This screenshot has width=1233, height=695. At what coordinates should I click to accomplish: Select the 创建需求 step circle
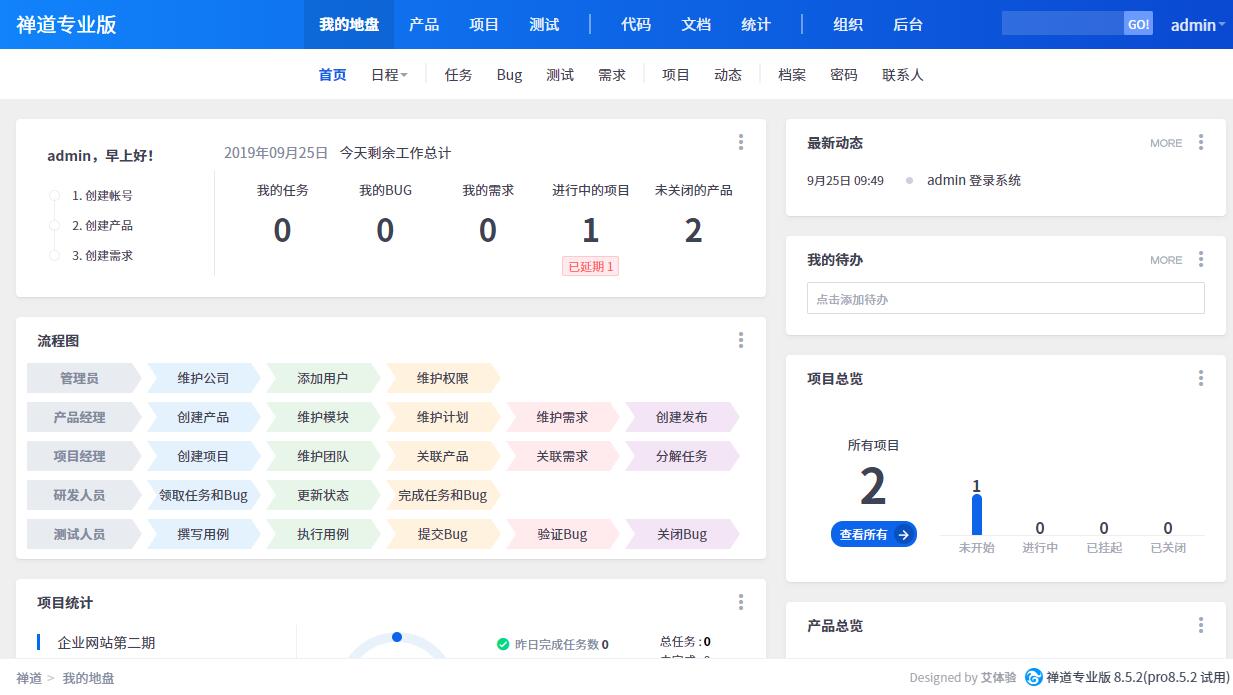click(x=55, y=256)
